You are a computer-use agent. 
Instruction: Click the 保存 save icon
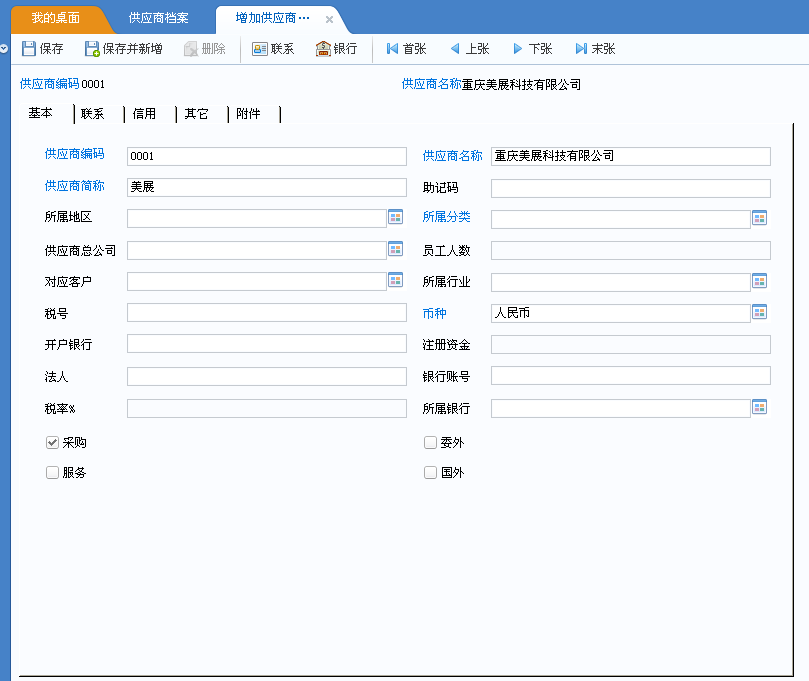click(x=31, y=47)
